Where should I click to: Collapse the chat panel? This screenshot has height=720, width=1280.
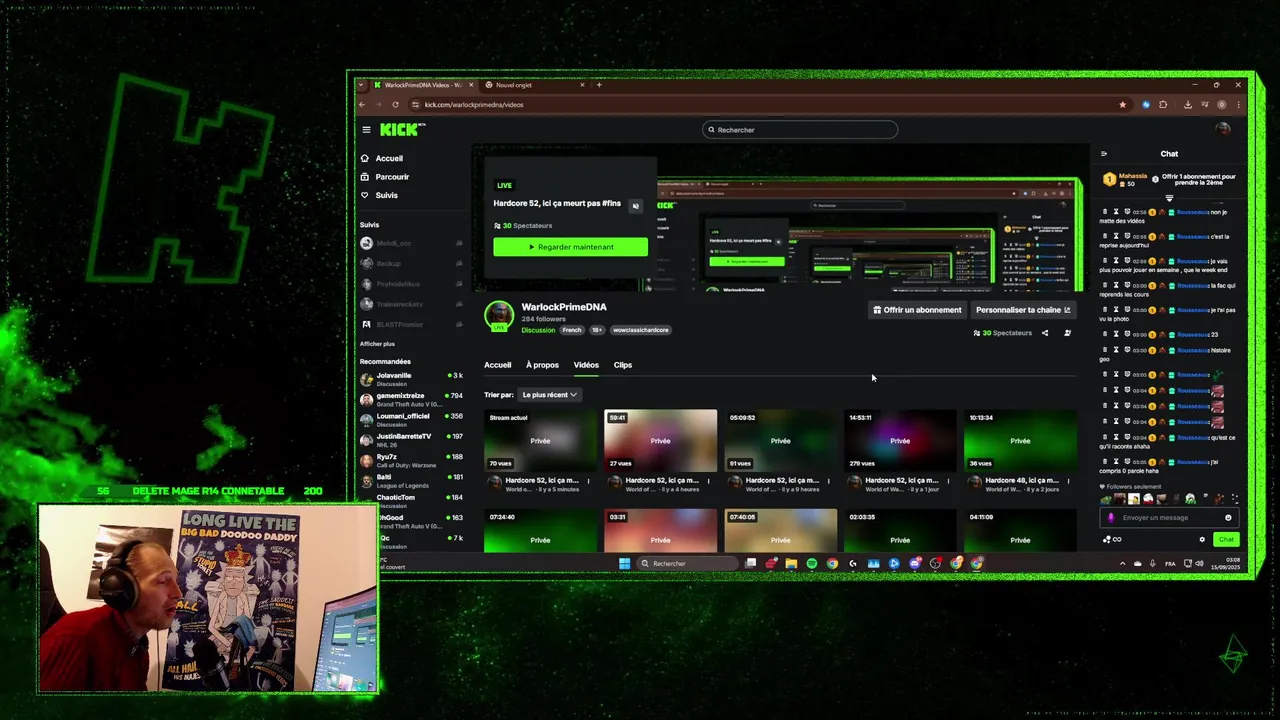(1104, 154)
